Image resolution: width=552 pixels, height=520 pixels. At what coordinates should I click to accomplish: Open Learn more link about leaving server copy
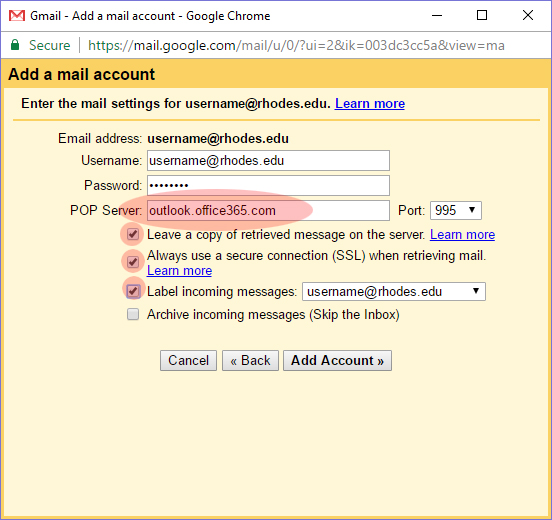click(462, 234)
